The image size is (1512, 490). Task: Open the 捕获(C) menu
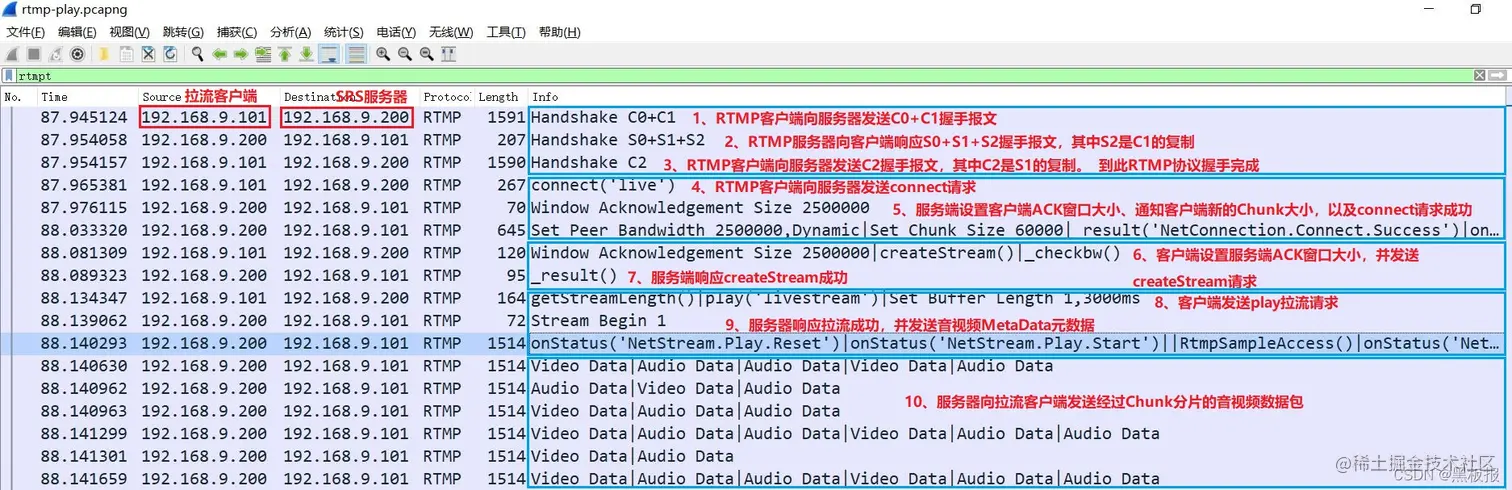tap(236, 32)
